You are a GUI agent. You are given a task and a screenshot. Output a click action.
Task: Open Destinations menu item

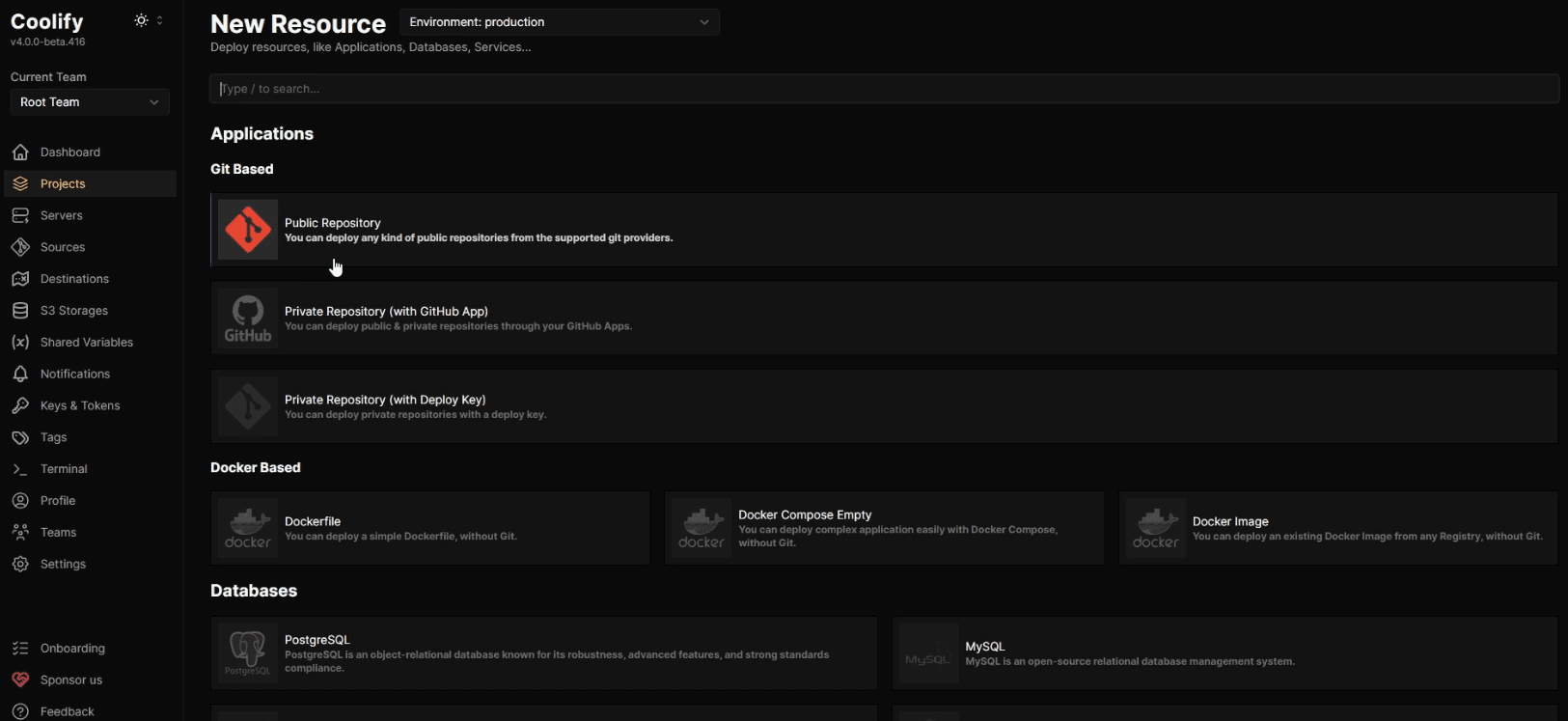[90, 279]
